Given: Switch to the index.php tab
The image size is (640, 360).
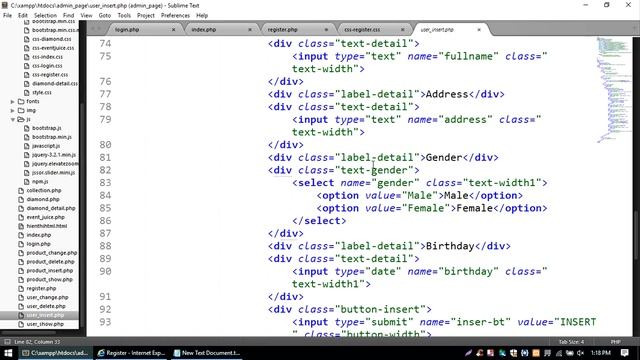Looking at the screenshot, I should [204, 30].
